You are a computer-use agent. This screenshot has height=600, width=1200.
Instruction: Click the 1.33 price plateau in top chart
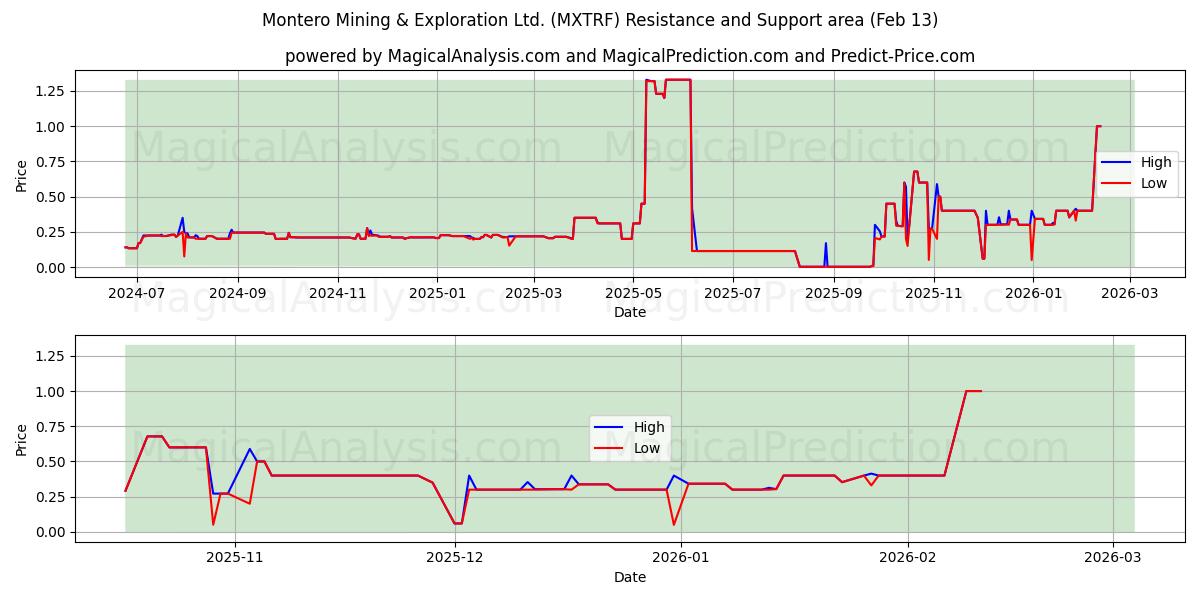point(678,79)
